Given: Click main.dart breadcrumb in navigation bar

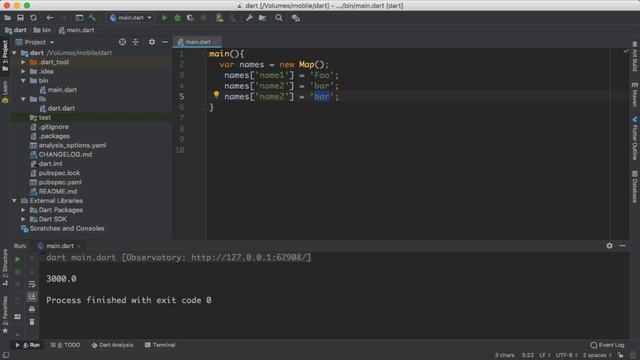Looking at the screenshot, I should (x=76, y=30).
